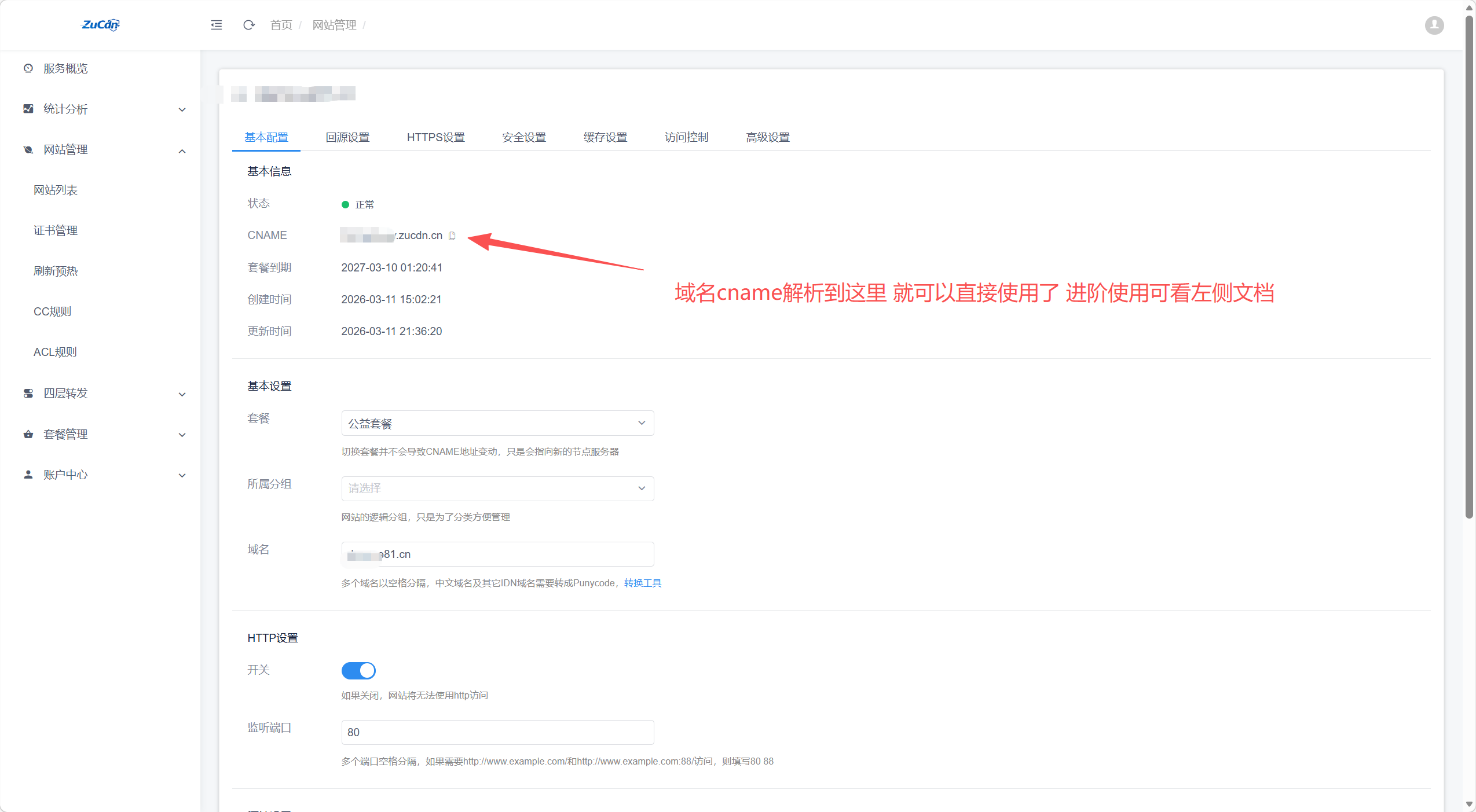The width and height of the screenshot is (1476, 812).
Task: Collapse the sidebar using the hamburger icon
Action: tap(215, 25)
